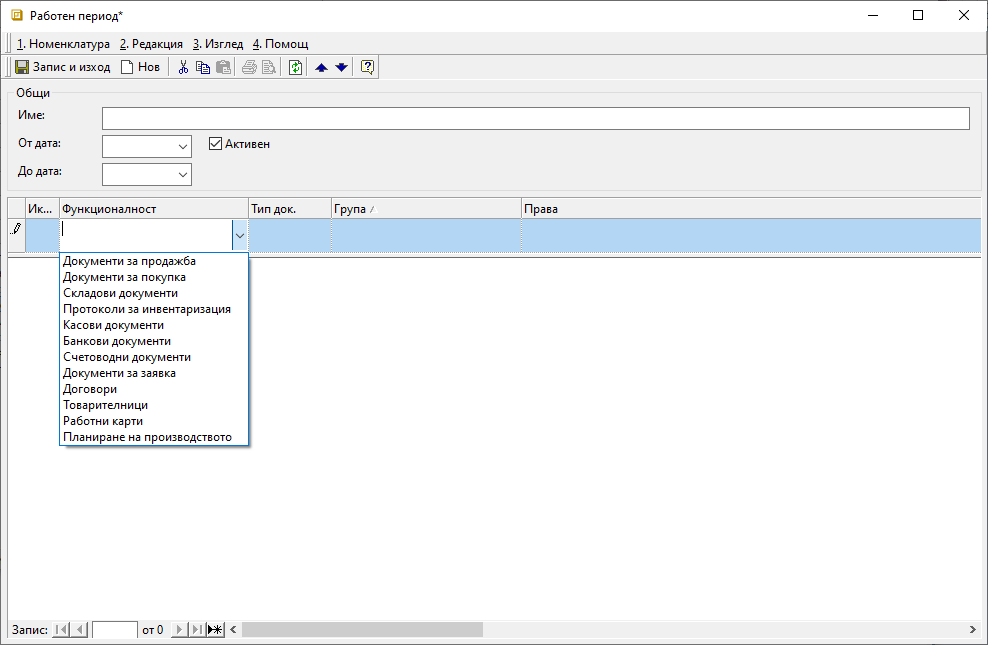Click the horizontal scrollbar right arrow

pyautogui.click(x=972, y=630)
